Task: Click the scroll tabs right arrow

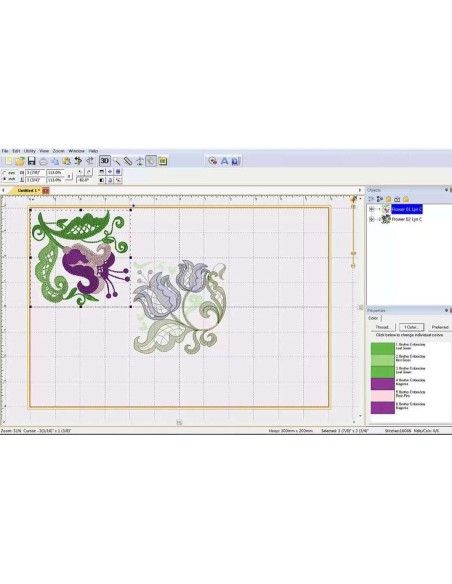Action: pos(360,190)
